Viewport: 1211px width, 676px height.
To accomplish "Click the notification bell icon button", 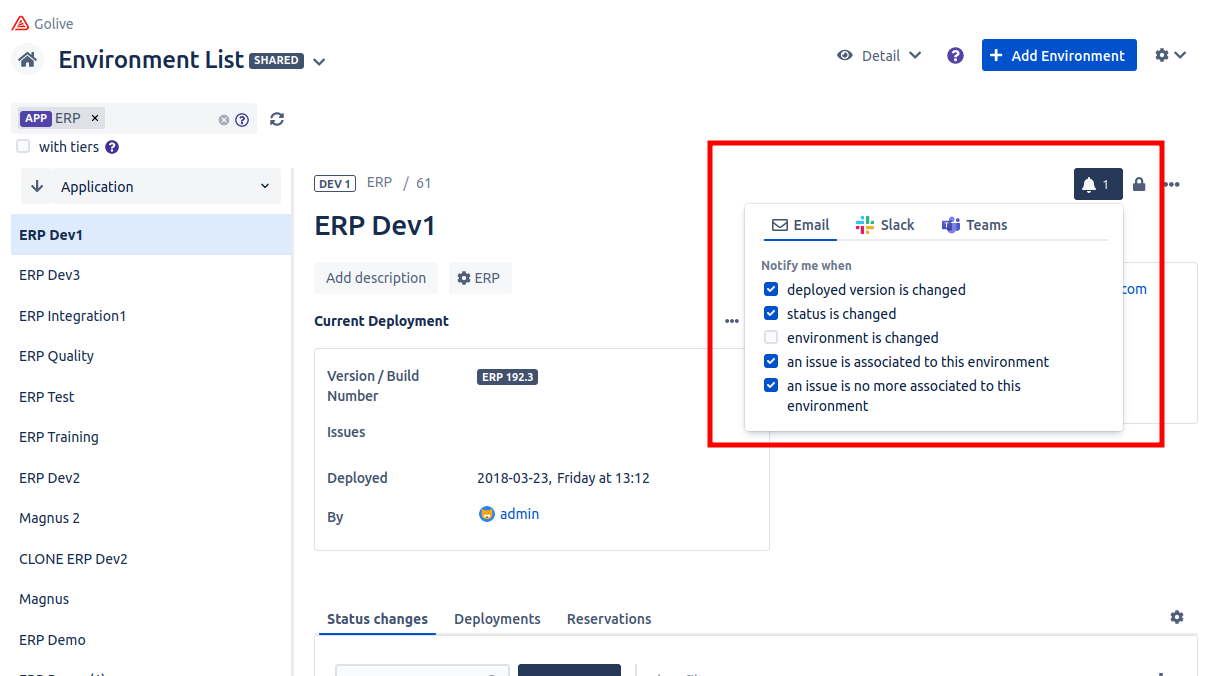I will (1097, 185).
